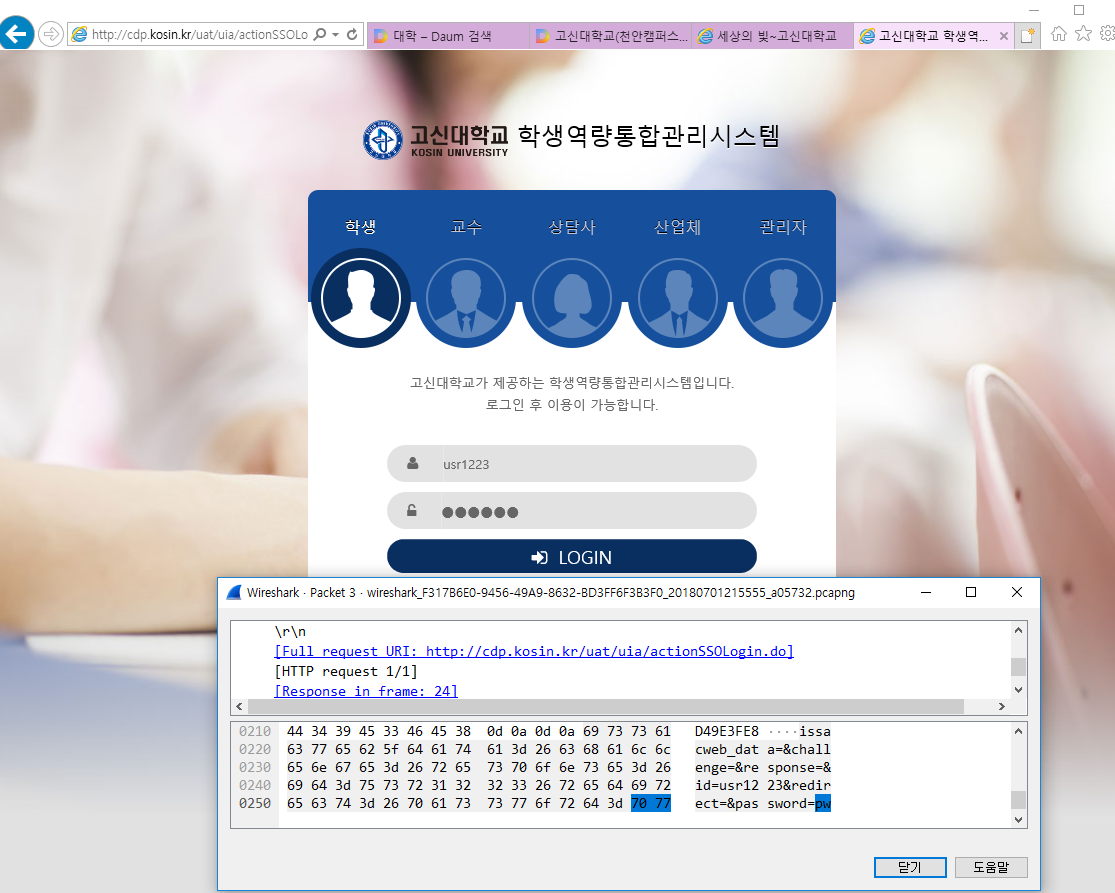Select hex offset row 0240
Image resolution: width=1115 pixels, height=893 pixels.
point(255,785)
